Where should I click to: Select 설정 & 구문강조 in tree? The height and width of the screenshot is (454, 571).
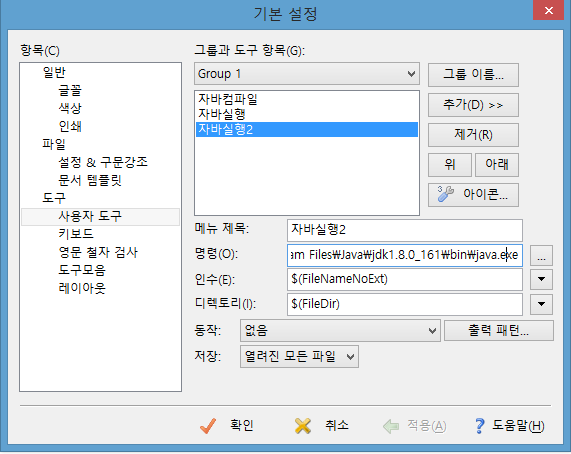(103, 162)
